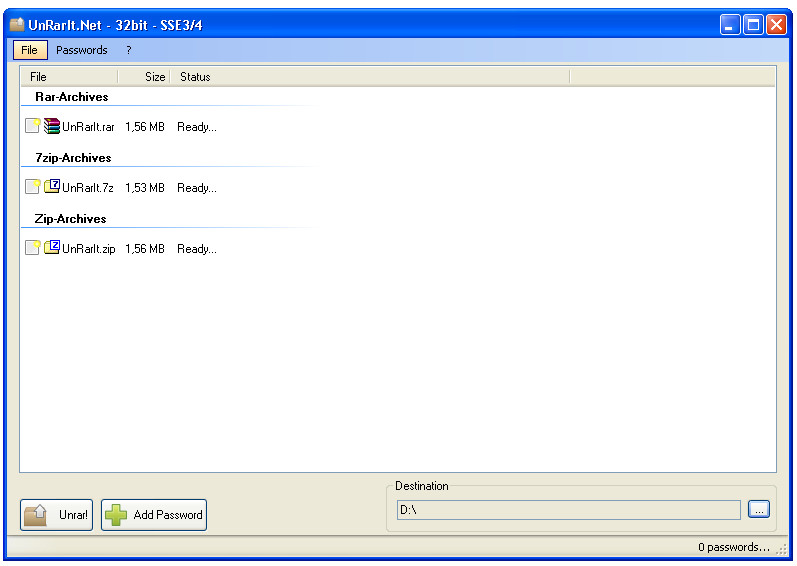Viewport: 797px width, 566px height.
Task: Sort by the Status column header
Action: [x=370, y=77]
